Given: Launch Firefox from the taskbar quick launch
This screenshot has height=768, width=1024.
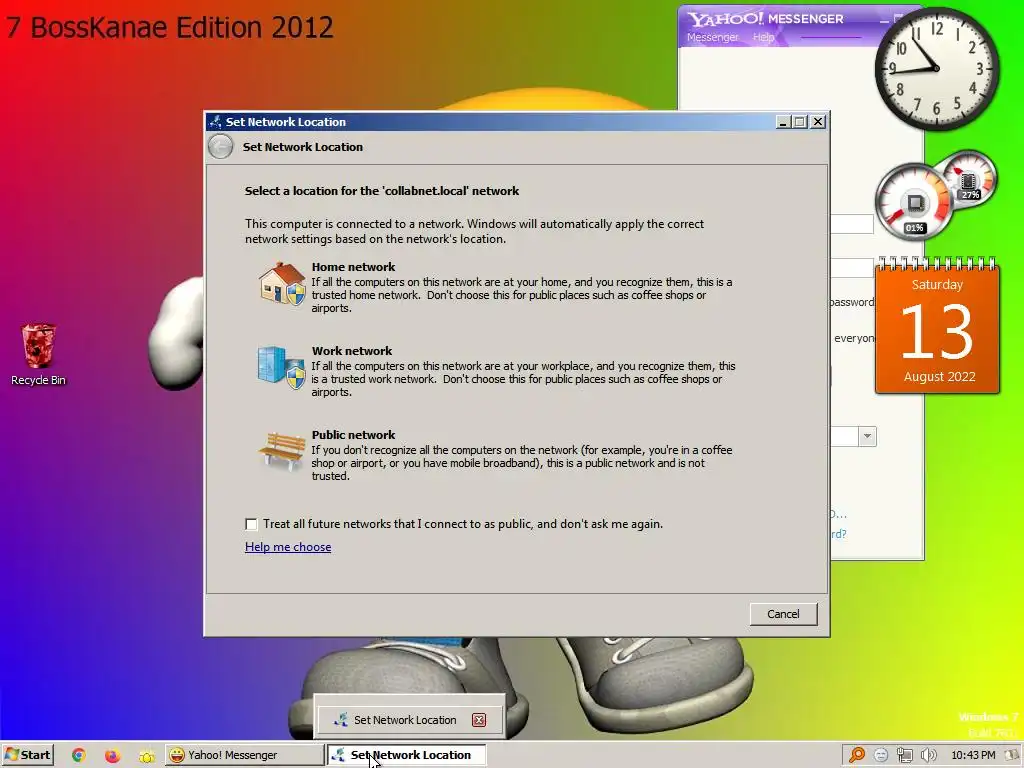Looking at the screenshot, I should [x=113, y=756].
